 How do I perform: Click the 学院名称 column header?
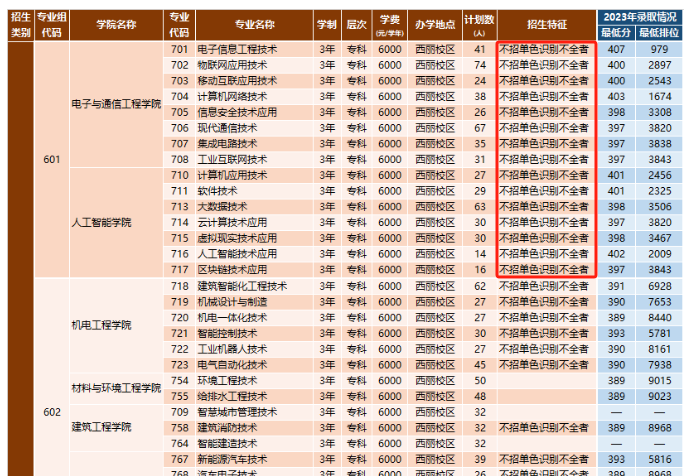[x=116, y=25]
